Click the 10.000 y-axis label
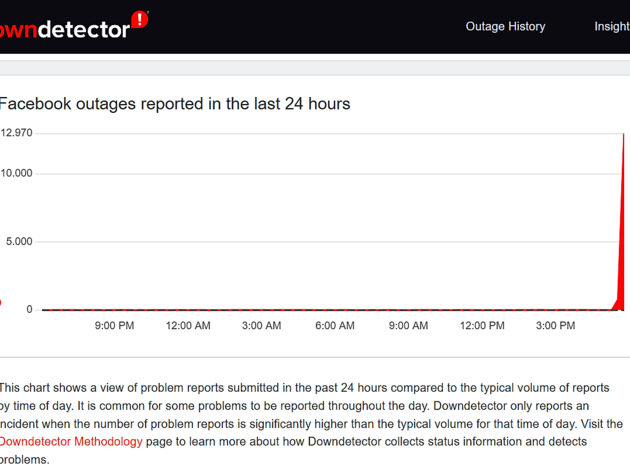Screen dimensions: 630x473 click(x=16, y=173)
